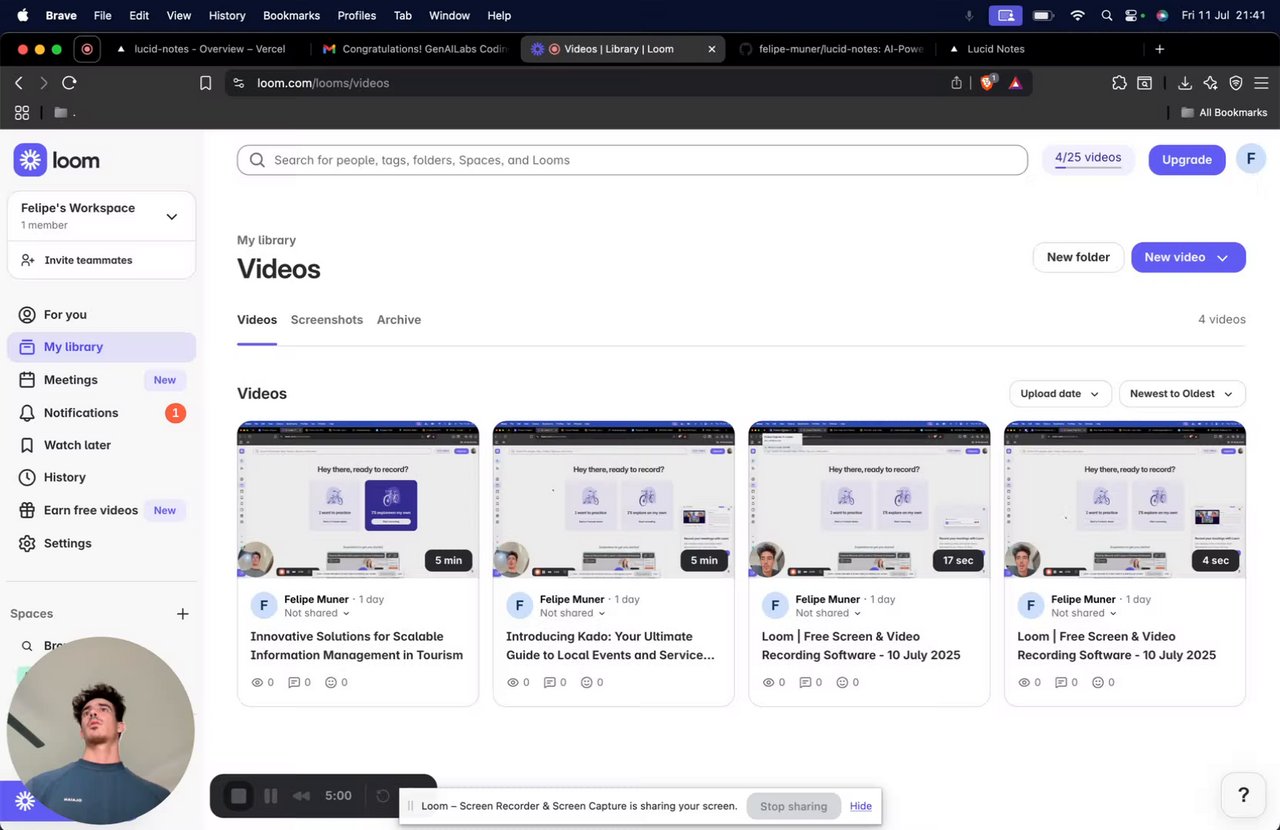This screenshot has height=830, width=1280.
Task: Click the rewind recording control
Action: click(x=301, y=796)
